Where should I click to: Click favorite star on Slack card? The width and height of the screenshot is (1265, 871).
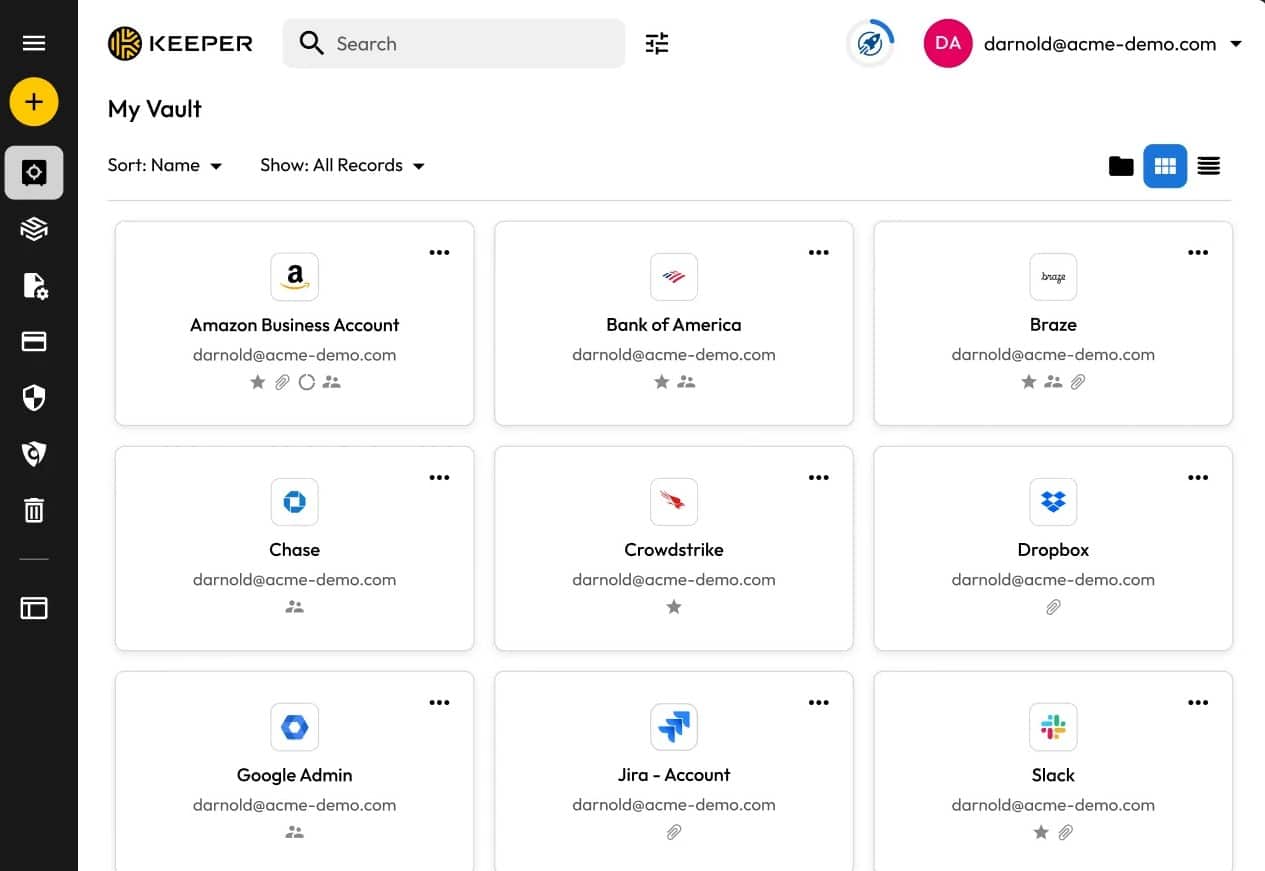tap(1041, 832)
